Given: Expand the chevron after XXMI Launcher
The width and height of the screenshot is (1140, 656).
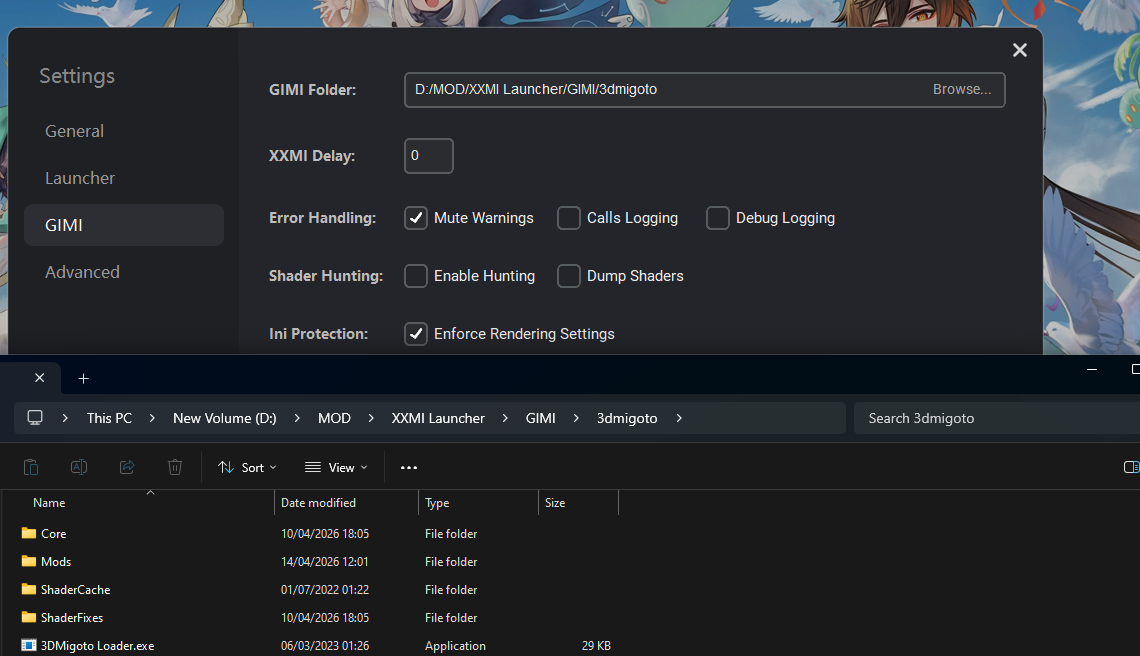Looking at the screenshot, I should click(x=505, y=418).
